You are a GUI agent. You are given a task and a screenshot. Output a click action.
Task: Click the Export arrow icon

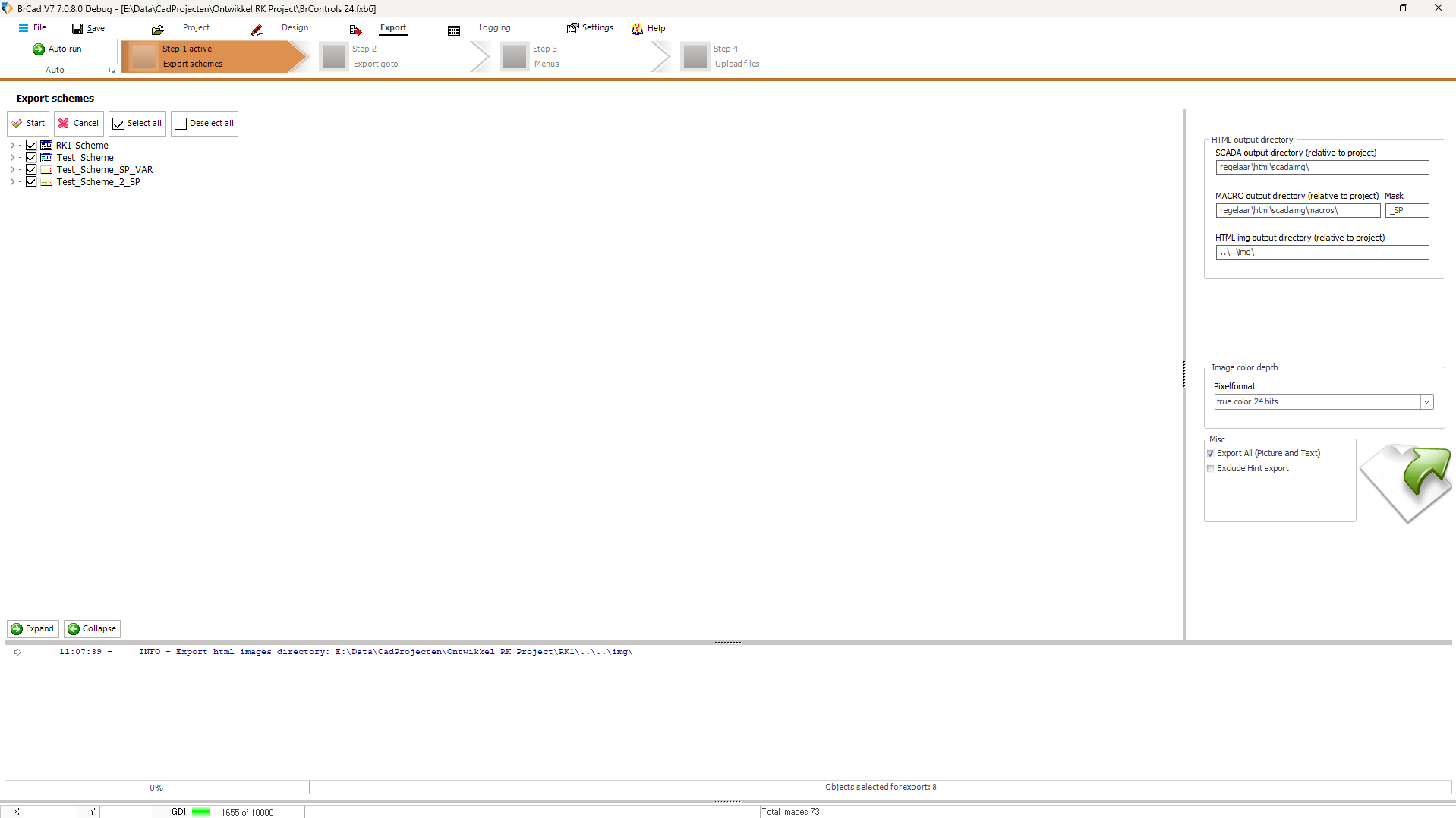tap(355, 30)
